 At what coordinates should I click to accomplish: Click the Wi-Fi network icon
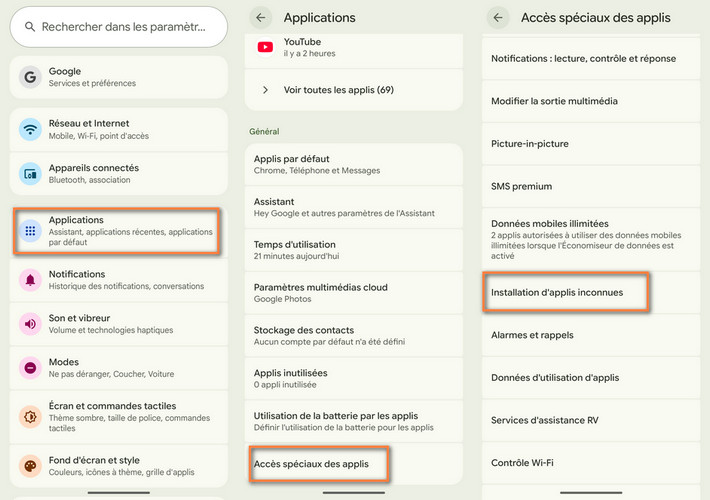tap(31, 129)
